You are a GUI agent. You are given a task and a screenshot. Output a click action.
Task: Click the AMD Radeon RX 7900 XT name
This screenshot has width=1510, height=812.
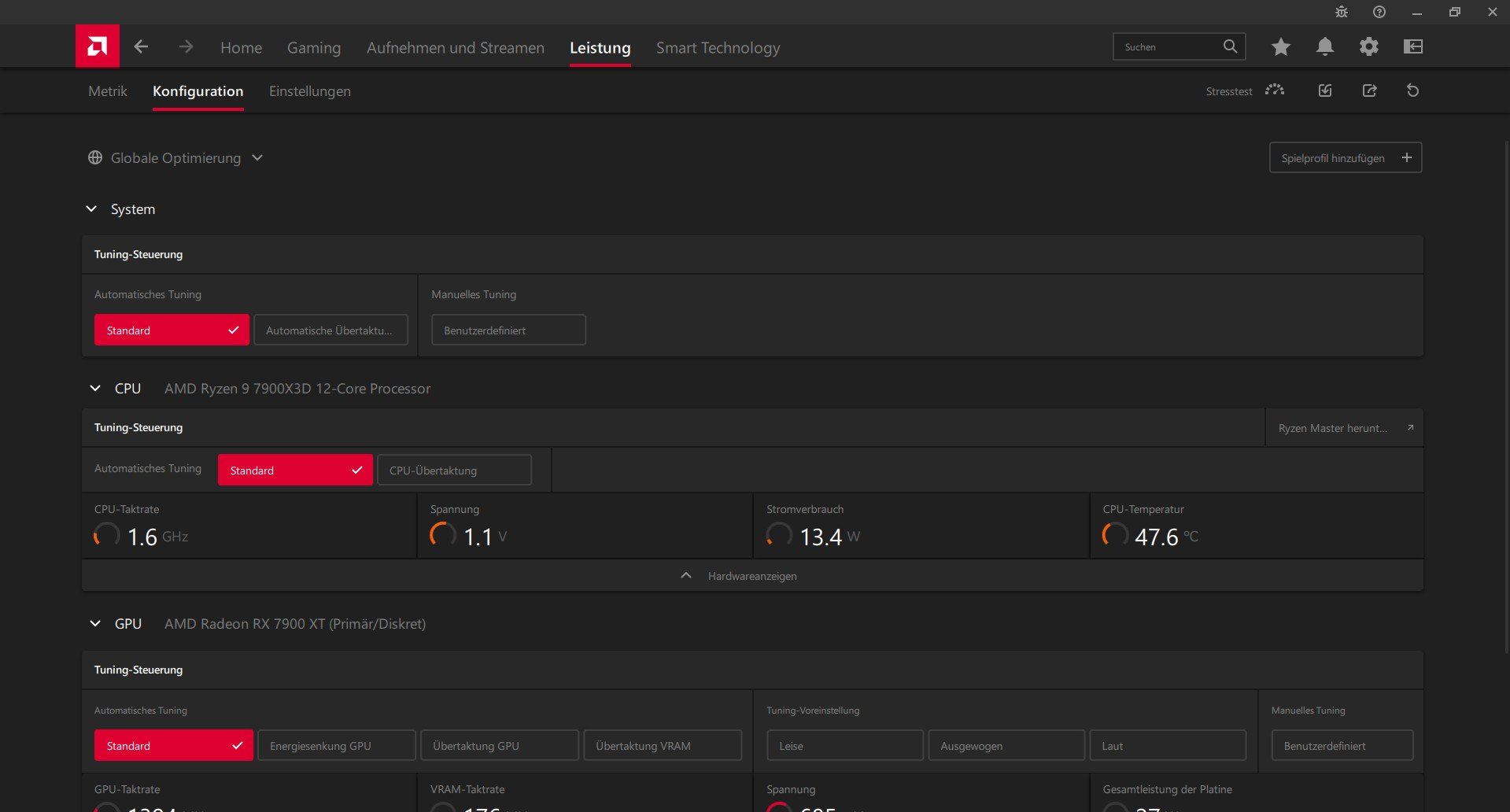point(295,623)
